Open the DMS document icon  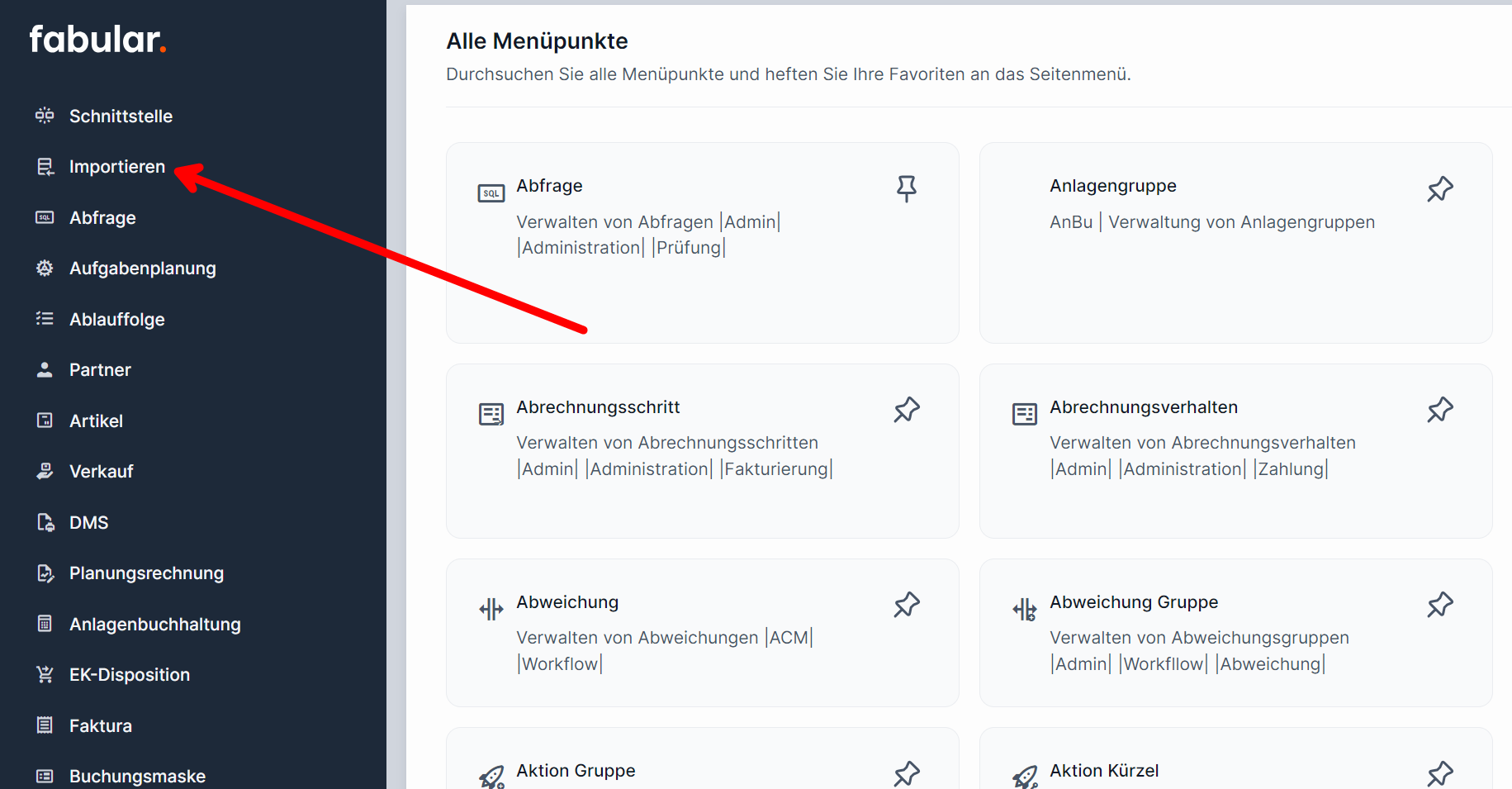(x=45, y=522)
